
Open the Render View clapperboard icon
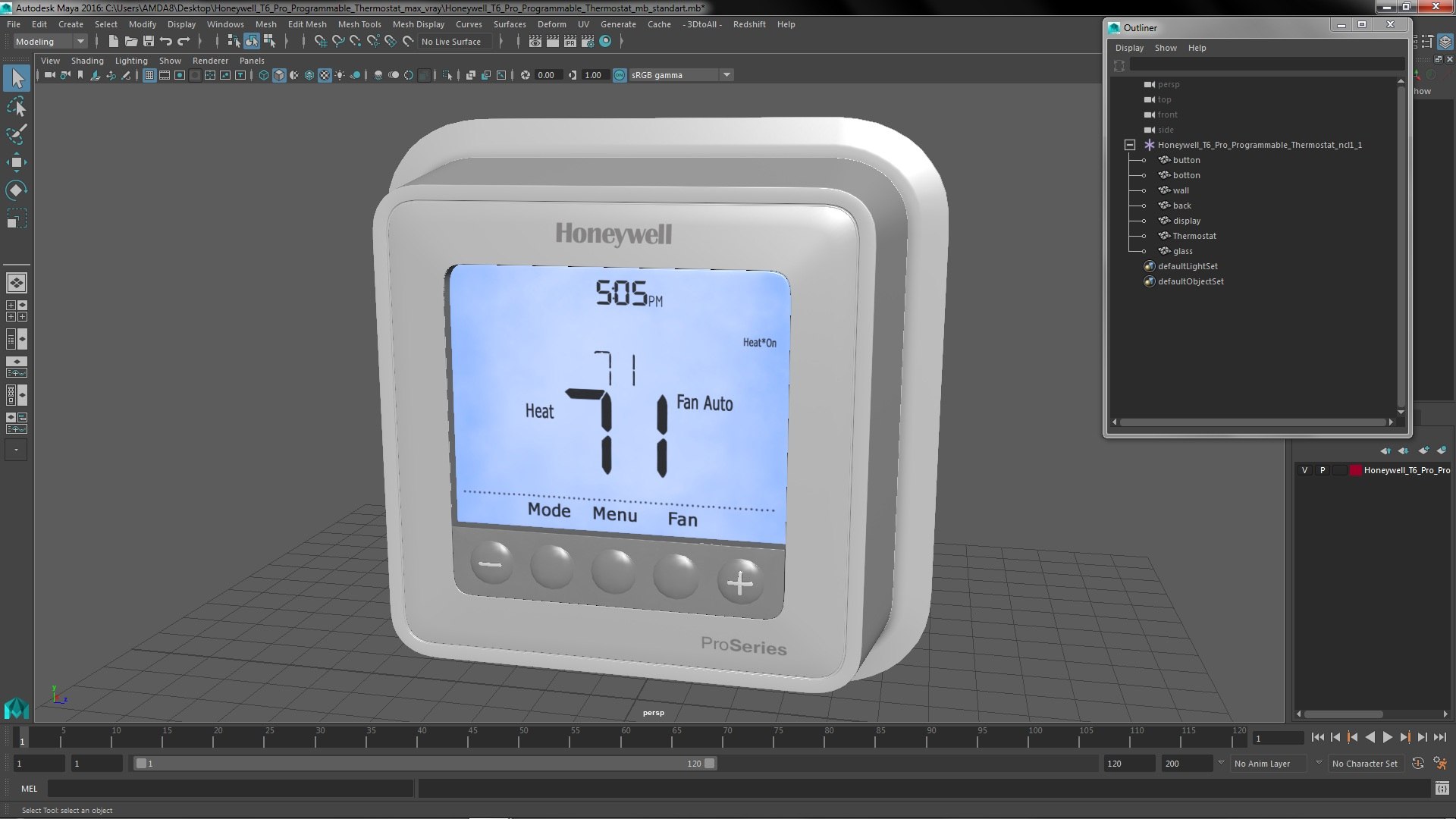click(535, 42)
